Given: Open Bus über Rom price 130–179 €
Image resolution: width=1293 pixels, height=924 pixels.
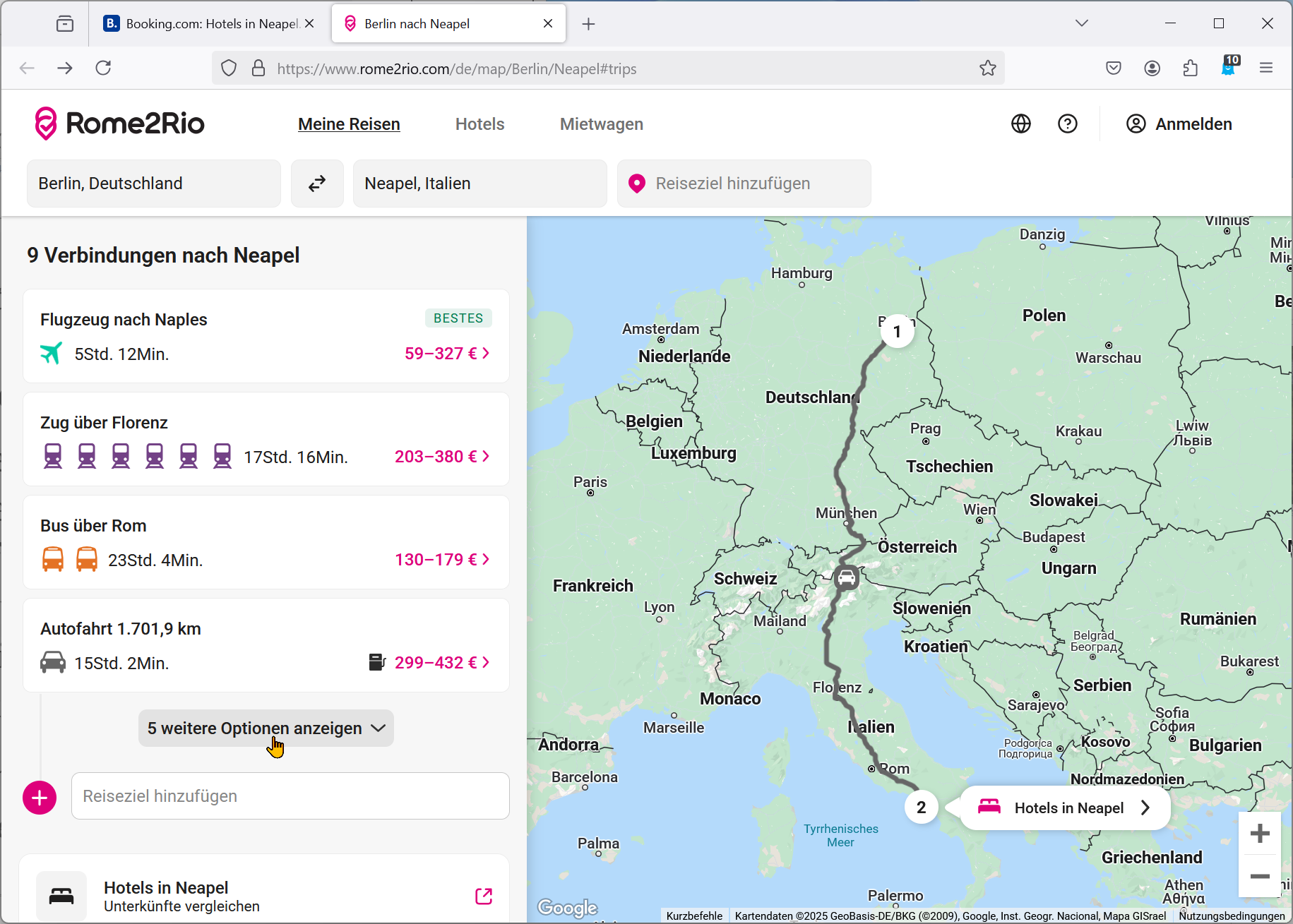Looking at the screenshot, I should coord(442,560).
